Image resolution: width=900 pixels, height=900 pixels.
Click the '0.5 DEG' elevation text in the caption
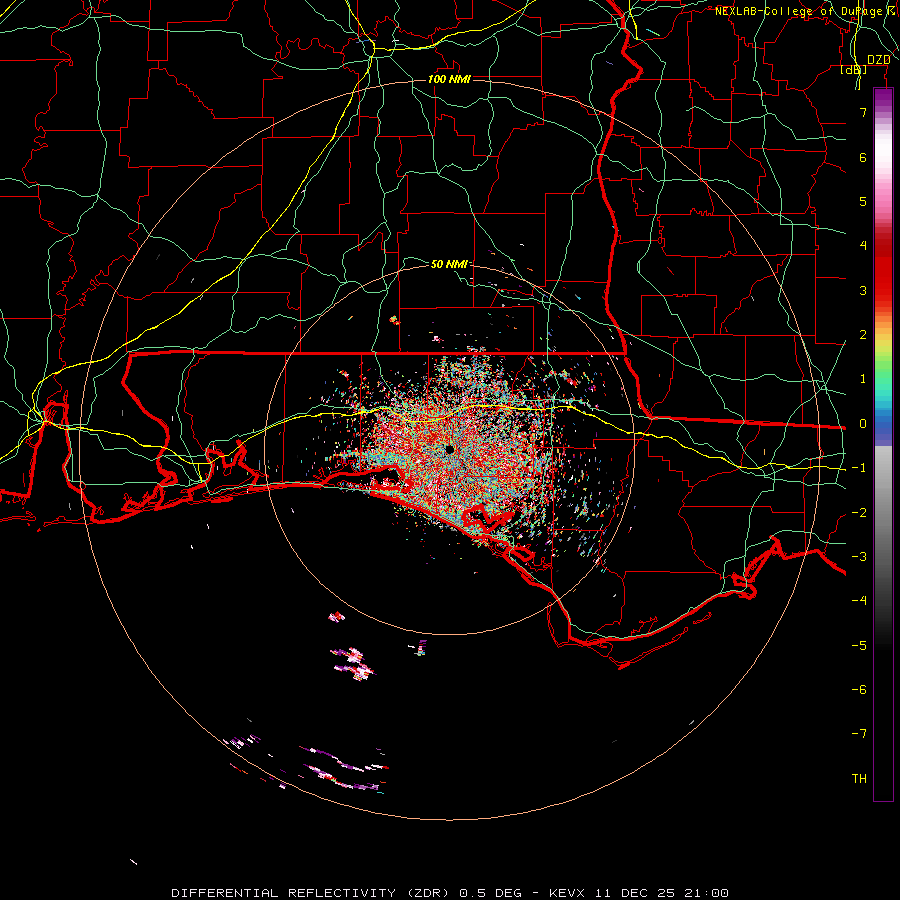click(491, 893)
